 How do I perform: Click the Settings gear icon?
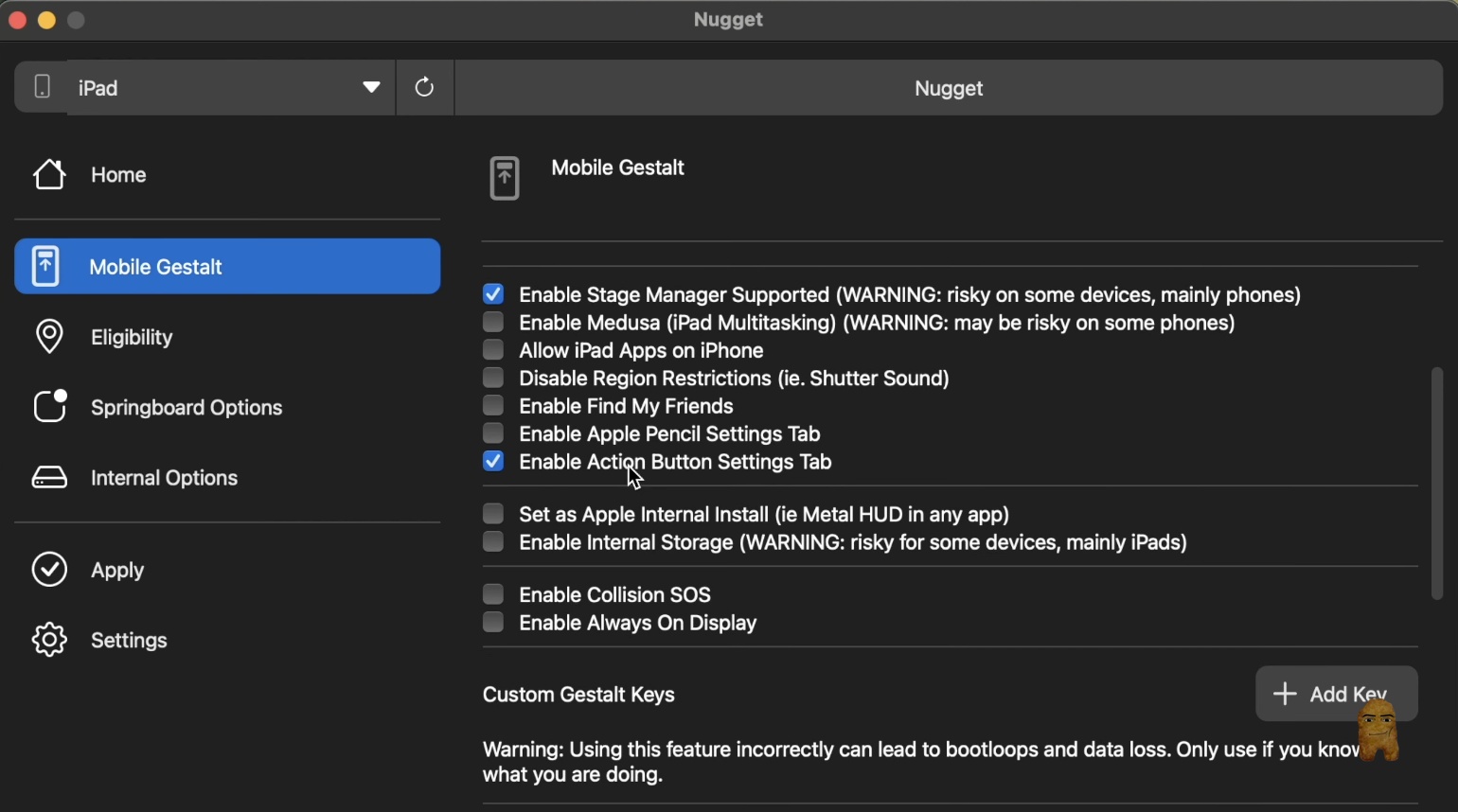[49, 640]
